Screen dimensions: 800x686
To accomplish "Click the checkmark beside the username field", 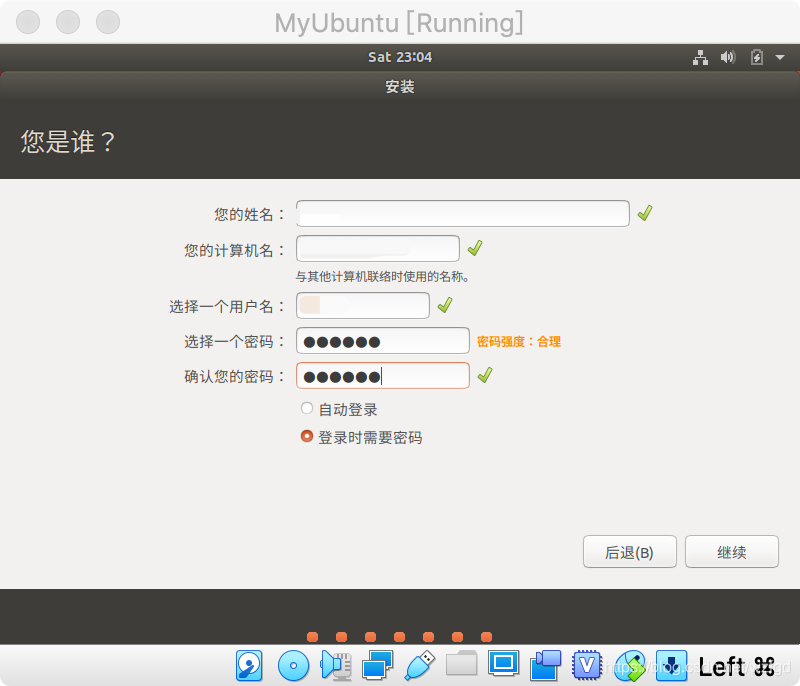I will pyautogui.click(x=445, y=305).
